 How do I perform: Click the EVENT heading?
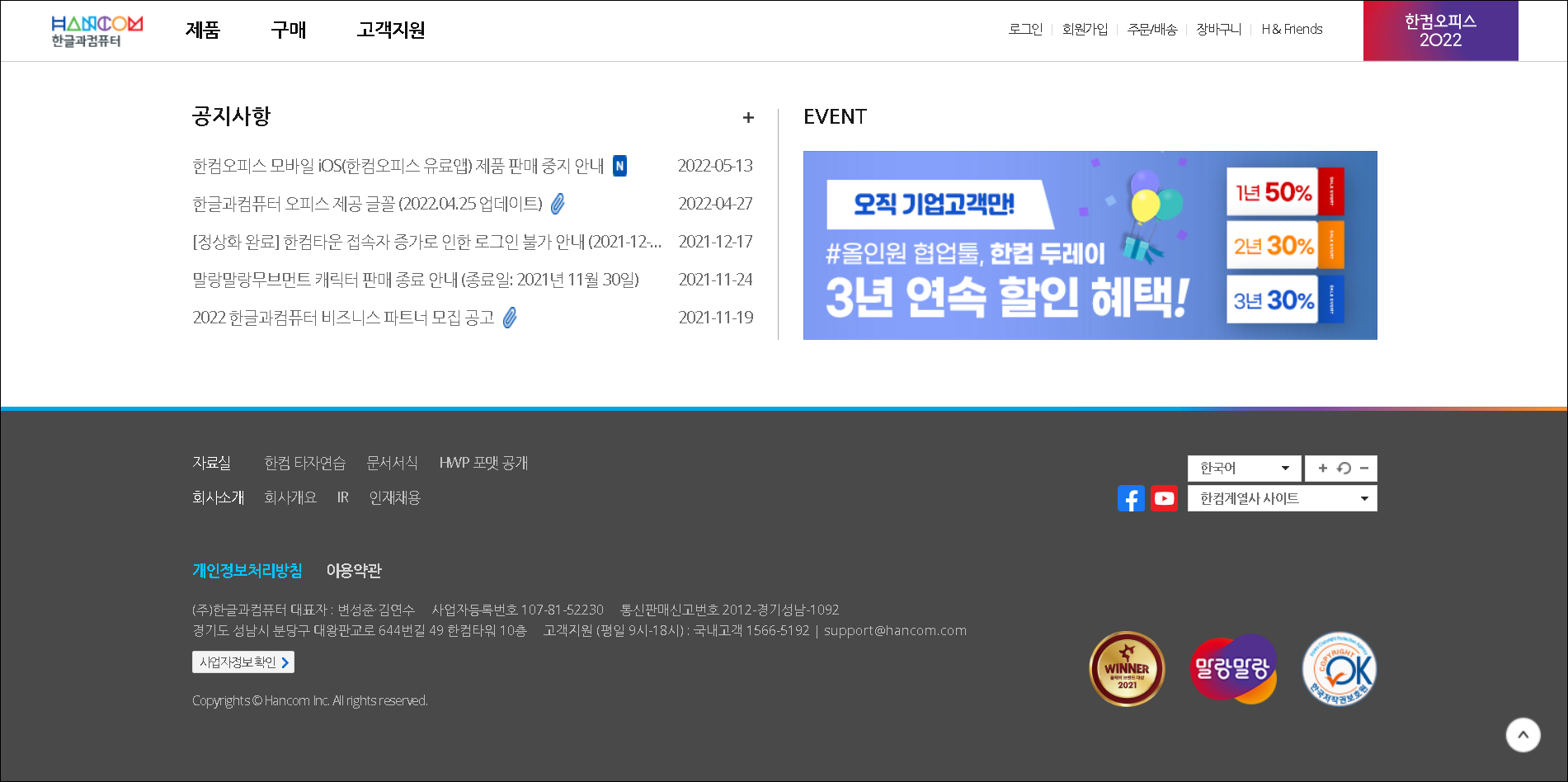click(835, 117)
